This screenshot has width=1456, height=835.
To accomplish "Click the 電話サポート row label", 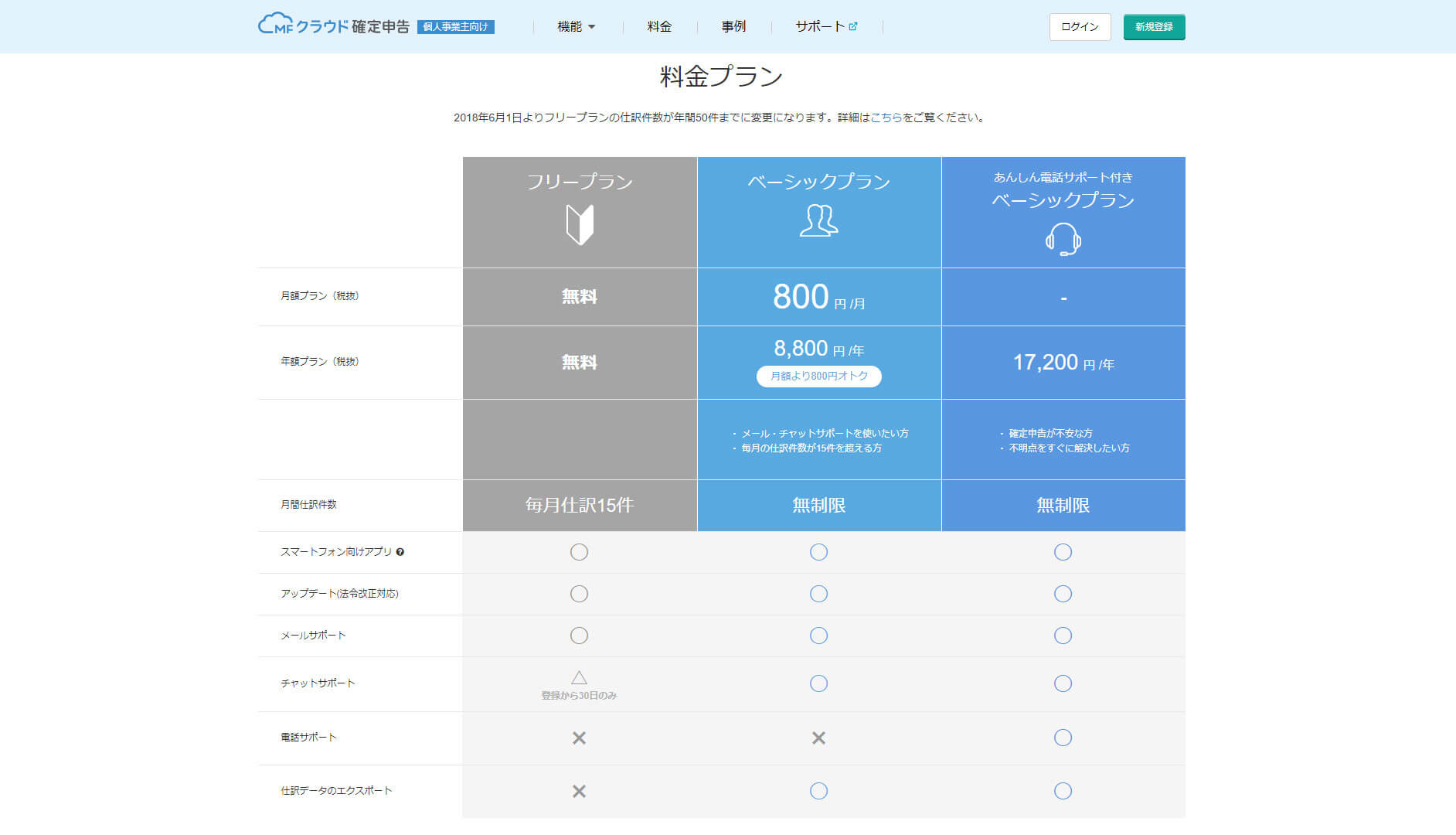I will (x=308, y=738).
